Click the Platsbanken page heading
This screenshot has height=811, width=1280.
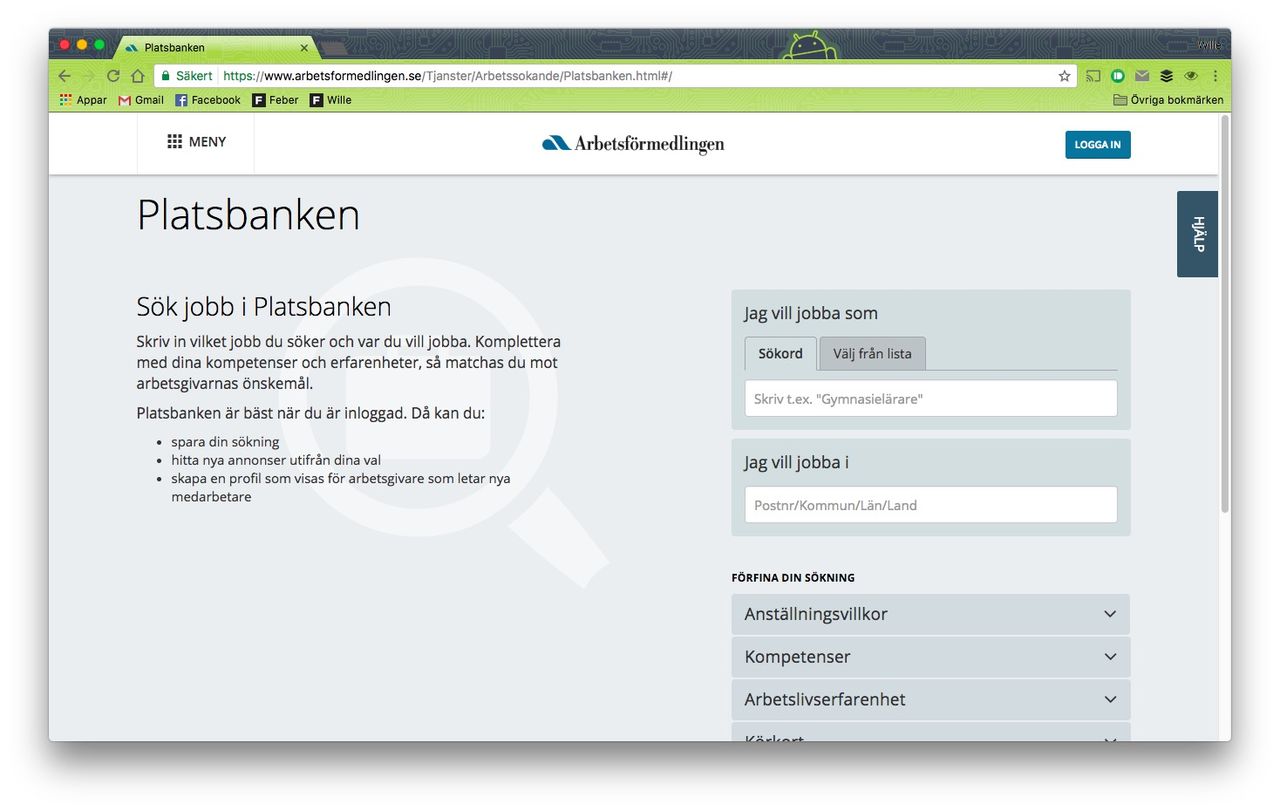click(248, 215)
